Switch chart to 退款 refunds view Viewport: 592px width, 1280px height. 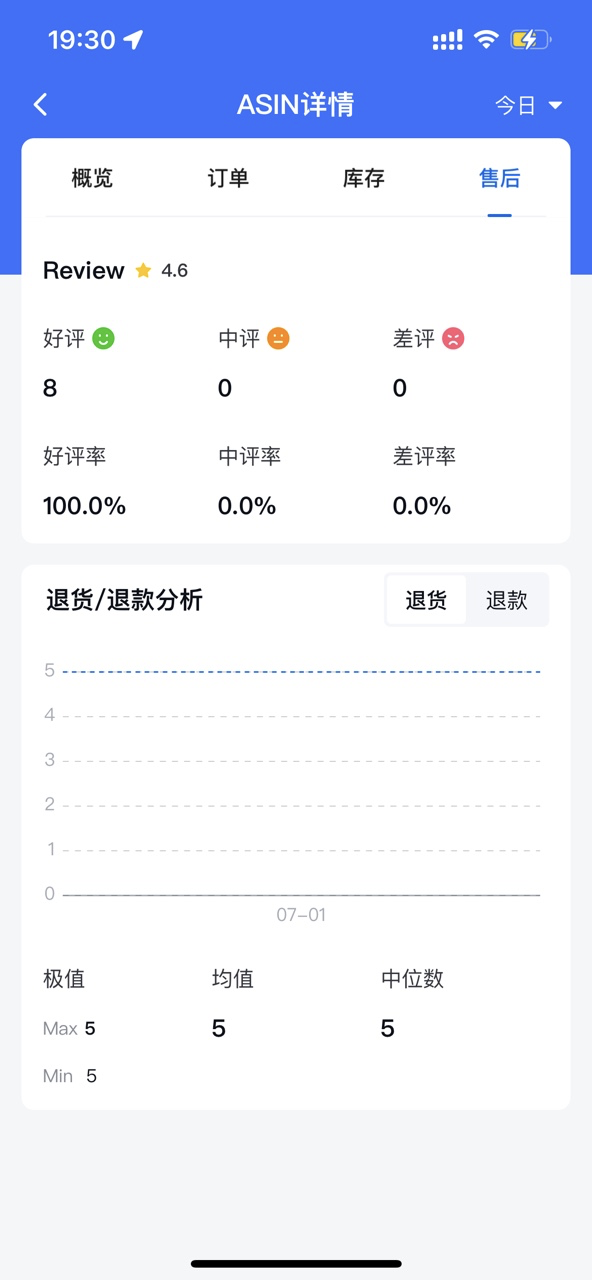tap(506, 600)
